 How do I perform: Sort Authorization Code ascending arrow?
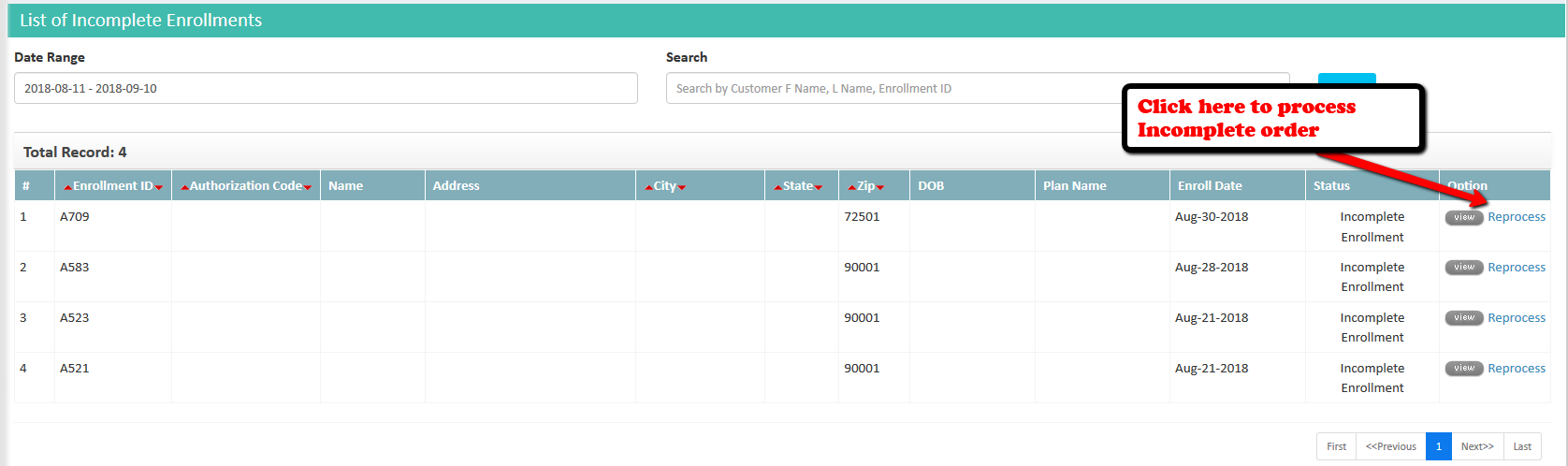(184, 187)
